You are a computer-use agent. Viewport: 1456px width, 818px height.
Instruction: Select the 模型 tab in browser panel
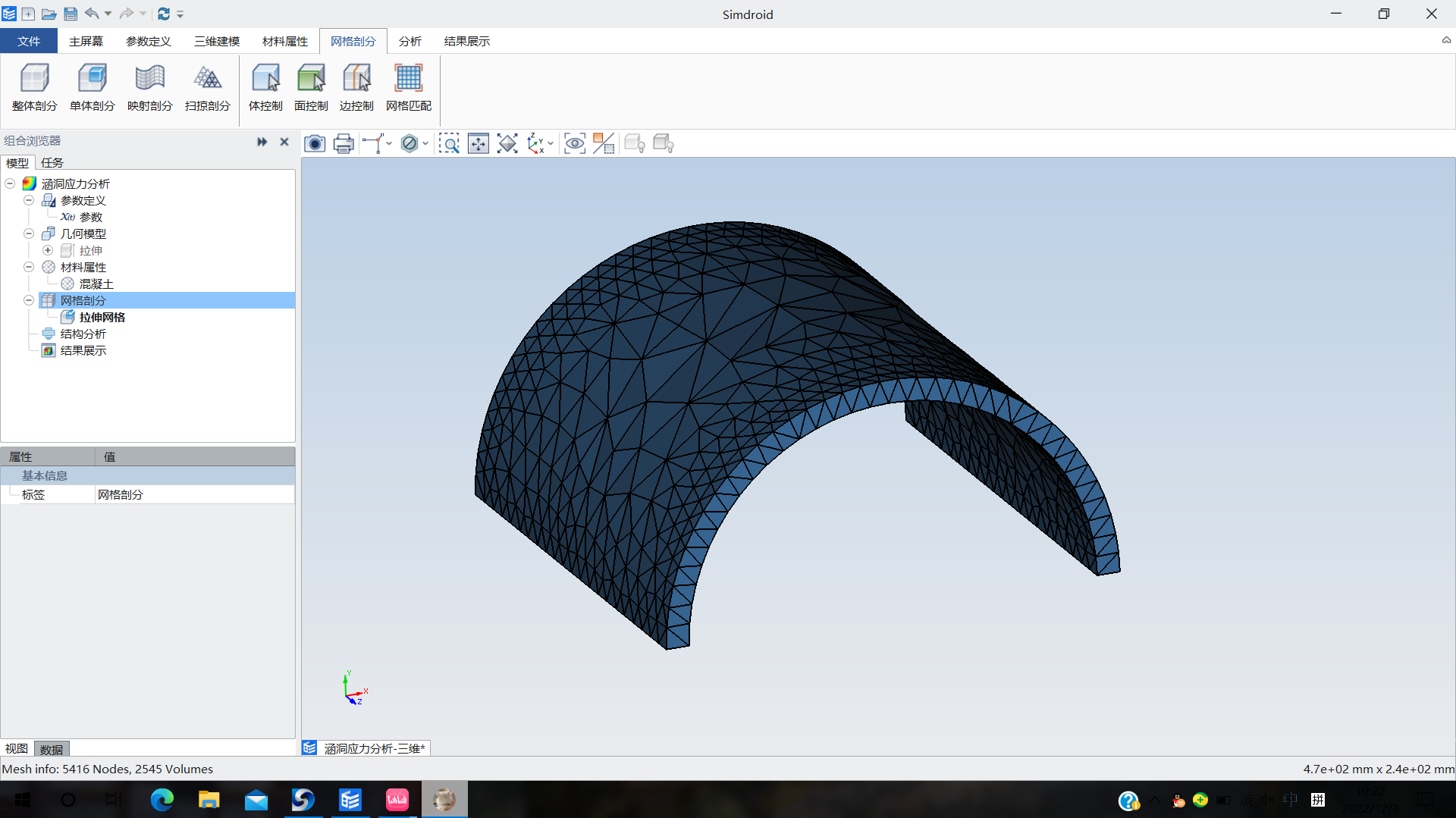click(17, 162)
